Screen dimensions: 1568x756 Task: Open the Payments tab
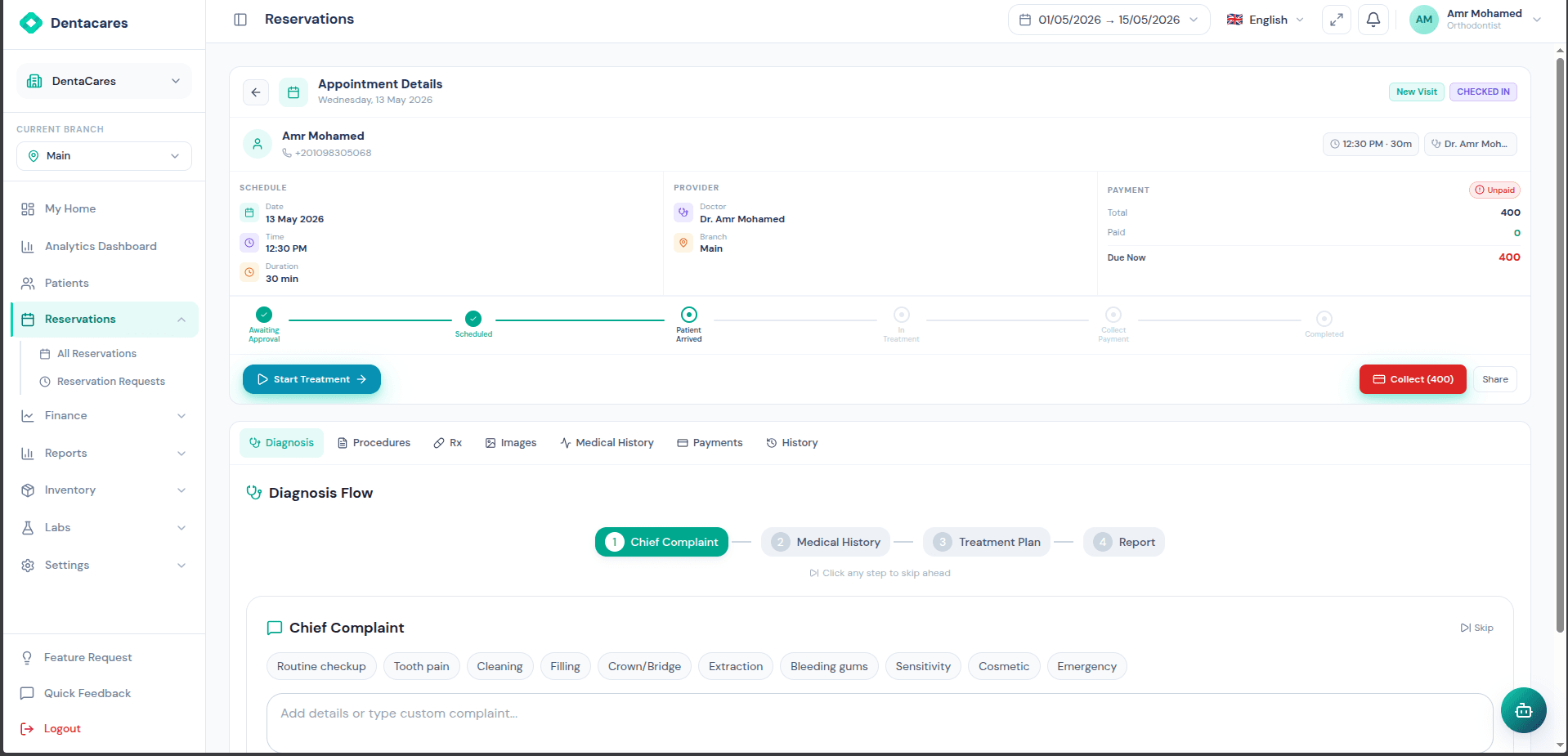[710, 443]
